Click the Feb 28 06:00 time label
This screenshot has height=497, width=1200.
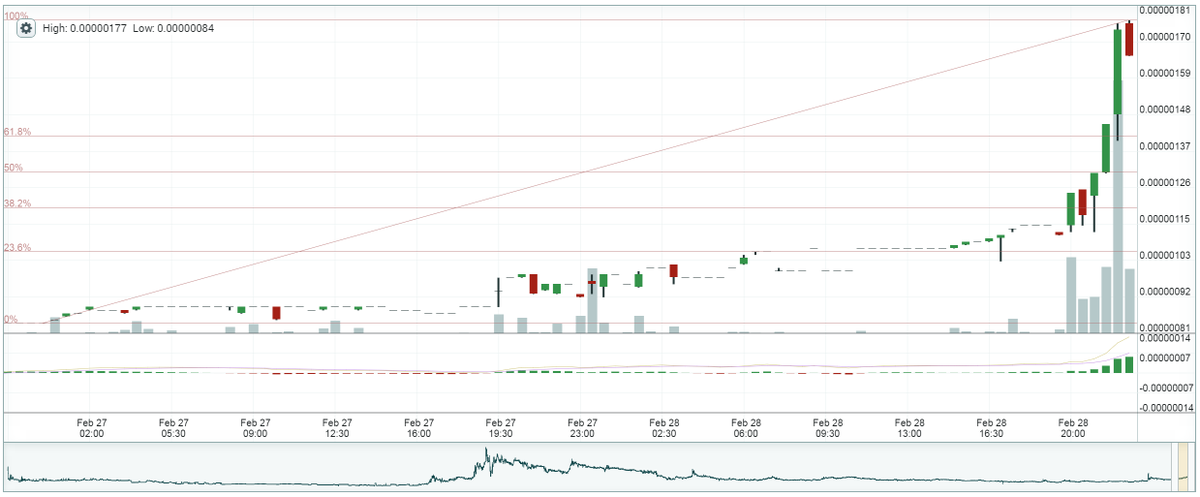pyautogui.click(x=746, y=428)
